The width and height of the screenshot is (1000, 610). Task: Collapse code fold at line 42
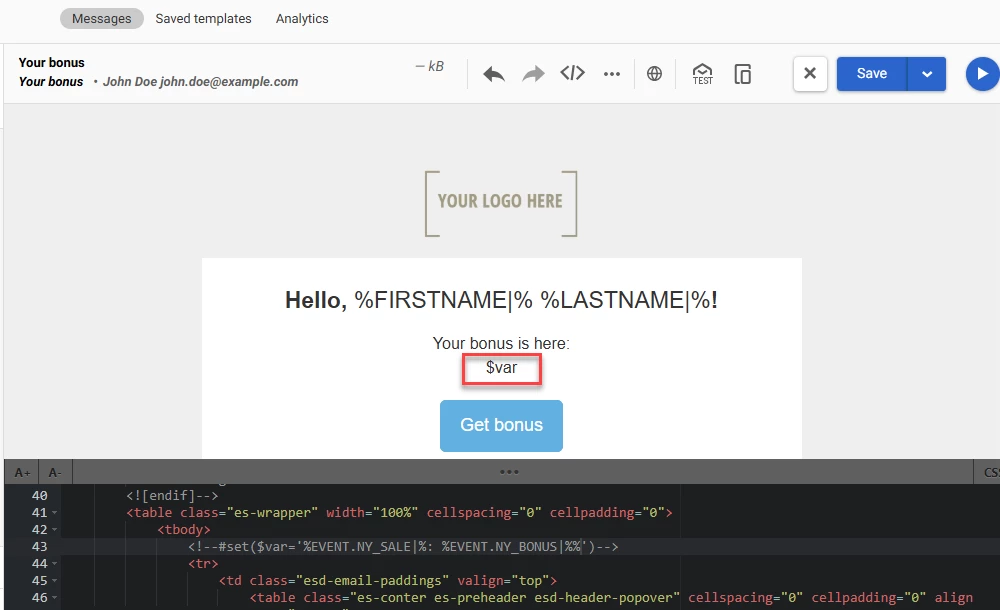point(54,530)
